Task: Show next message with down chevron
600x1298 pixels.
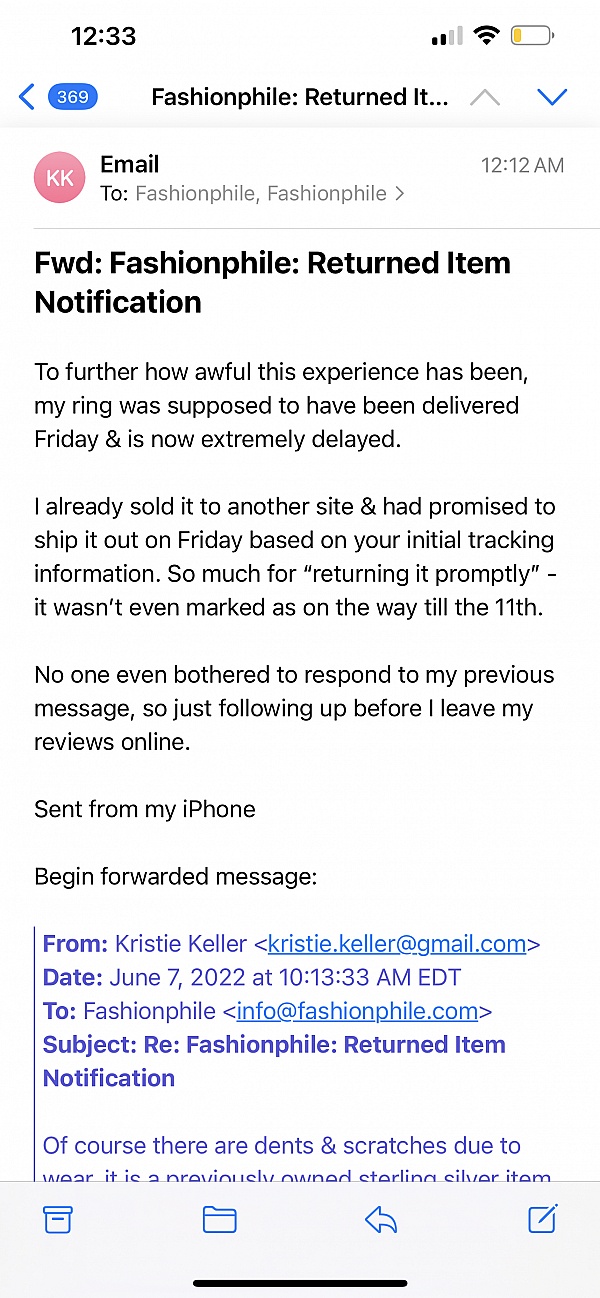Action: (x=552, y=97)
